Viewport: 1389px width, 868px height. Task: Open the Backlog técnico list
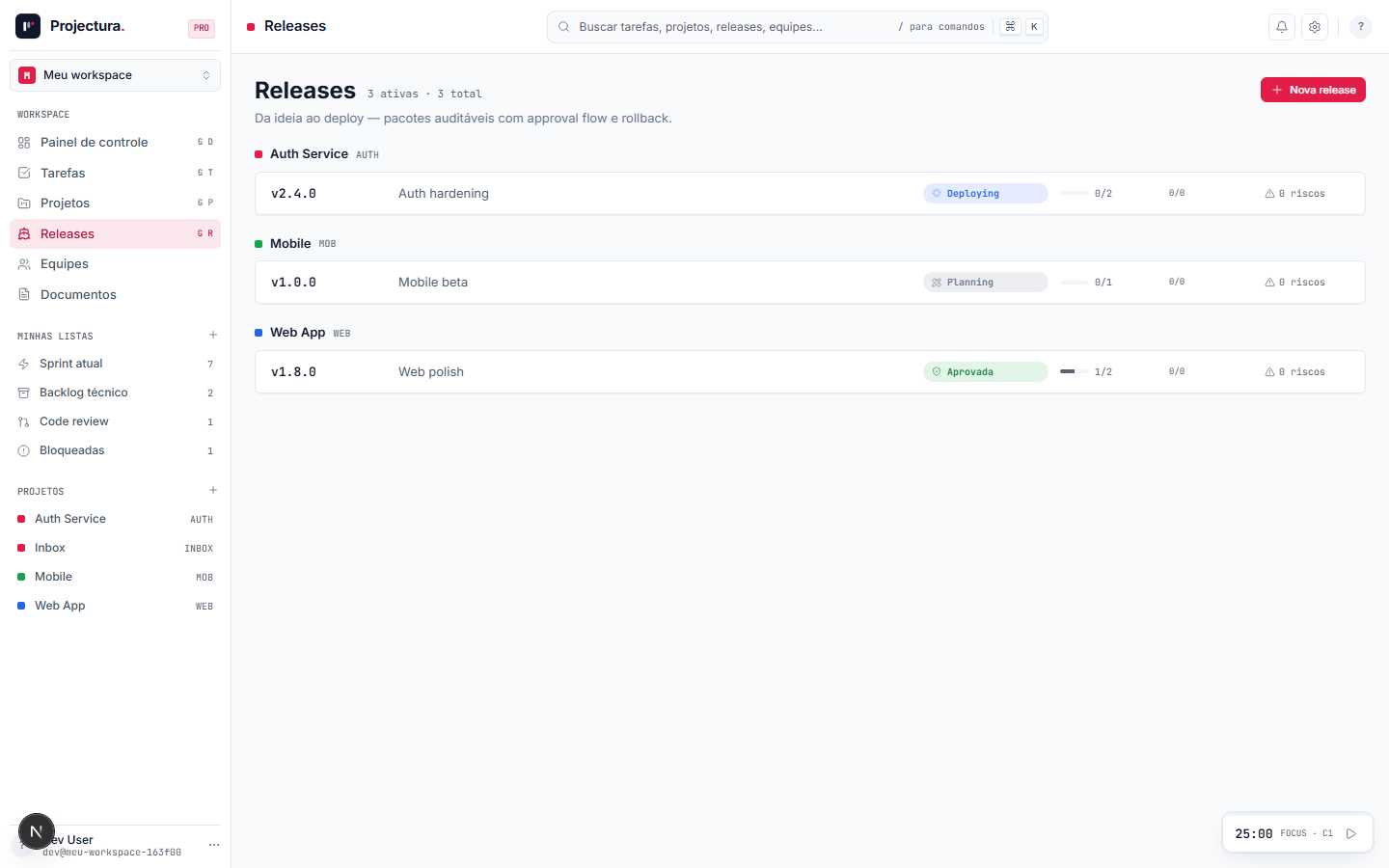(115, 393)
